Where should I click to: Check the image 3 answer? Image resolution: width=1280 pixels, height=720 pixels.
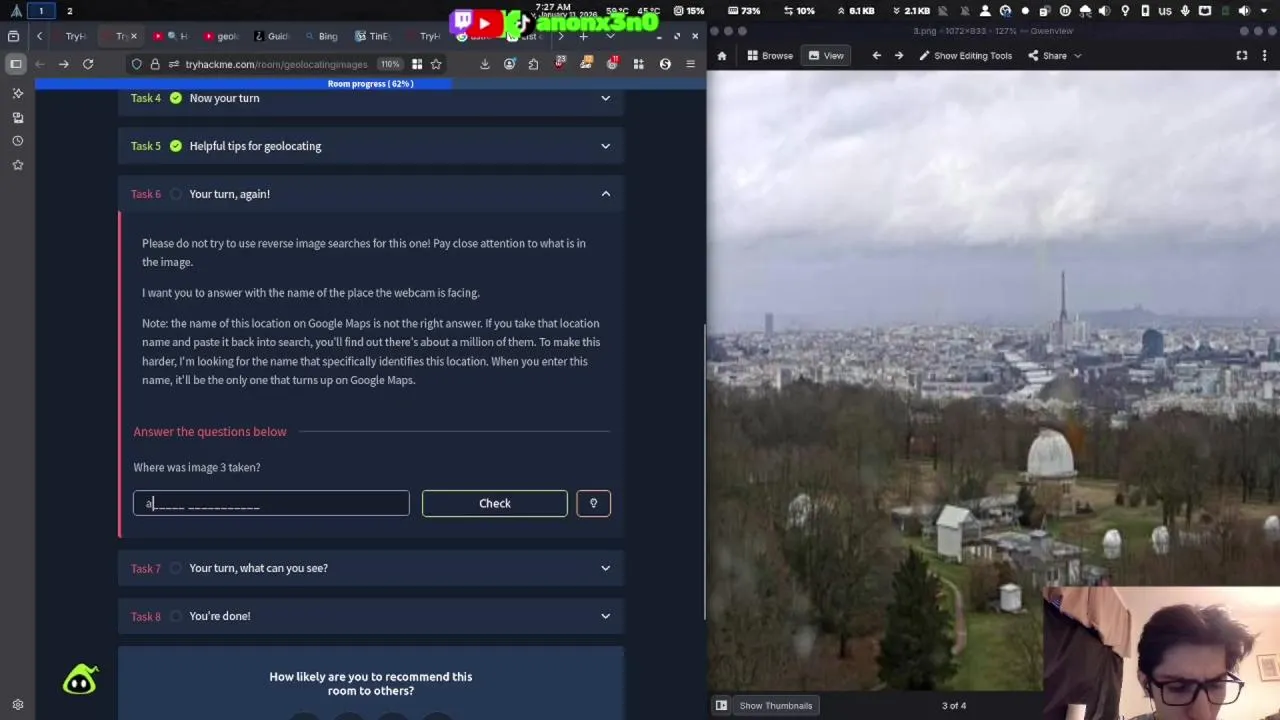point(494,503)
